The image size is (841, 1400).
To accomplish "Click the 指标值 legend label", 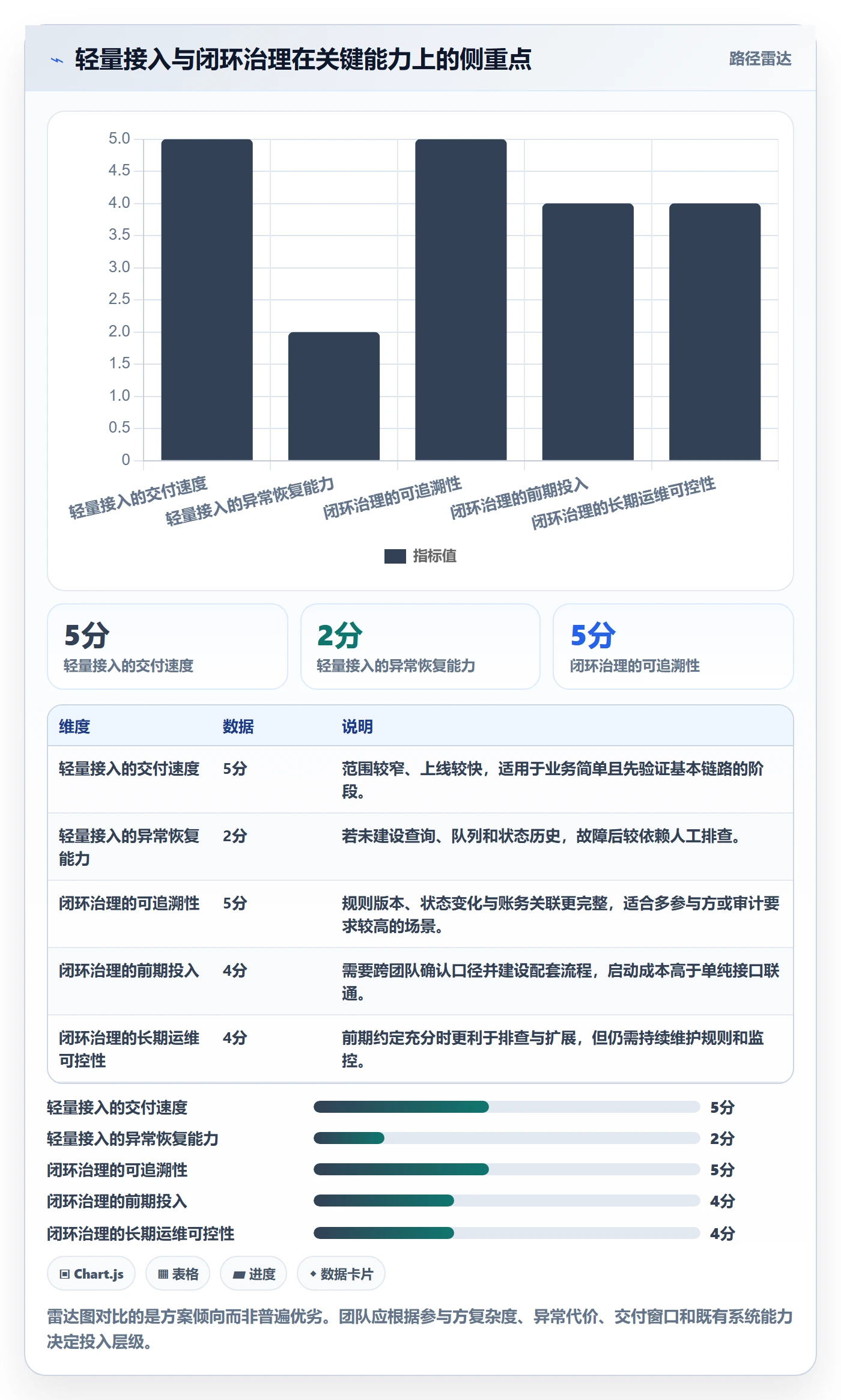I will tap(435, 556).
